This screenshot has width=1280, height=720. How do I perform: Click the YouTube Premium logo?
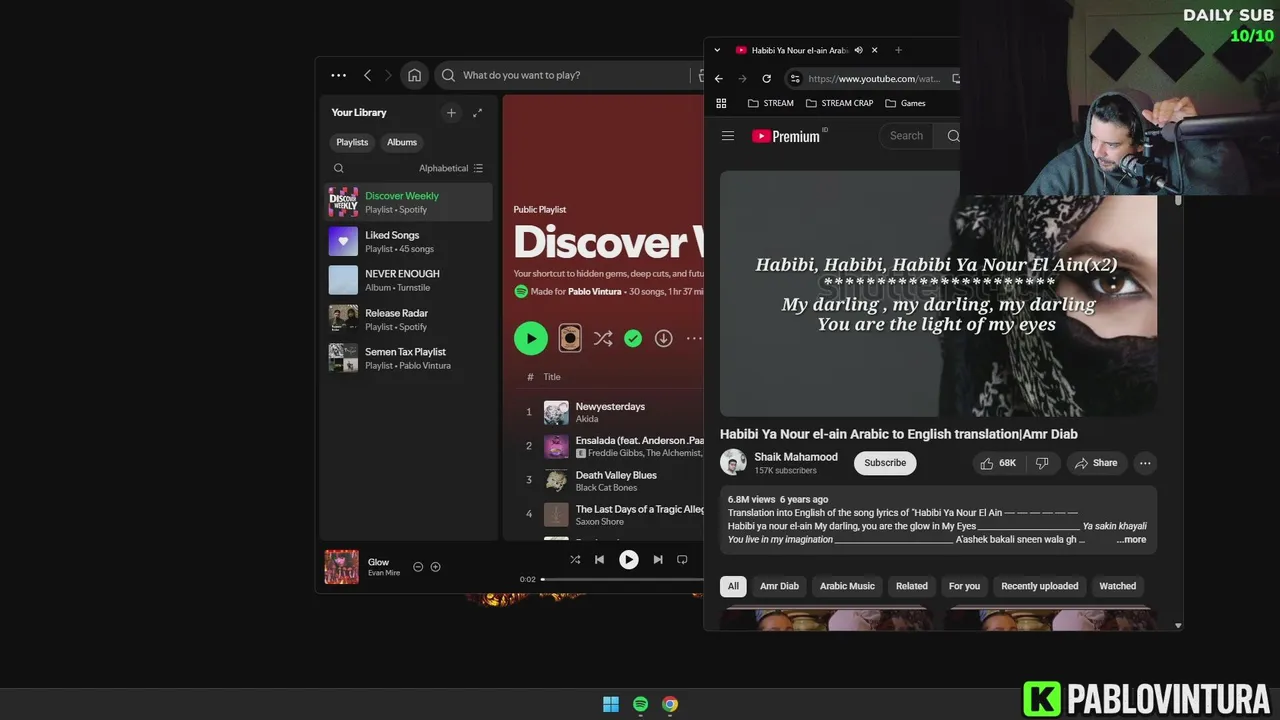pos(787,136)
